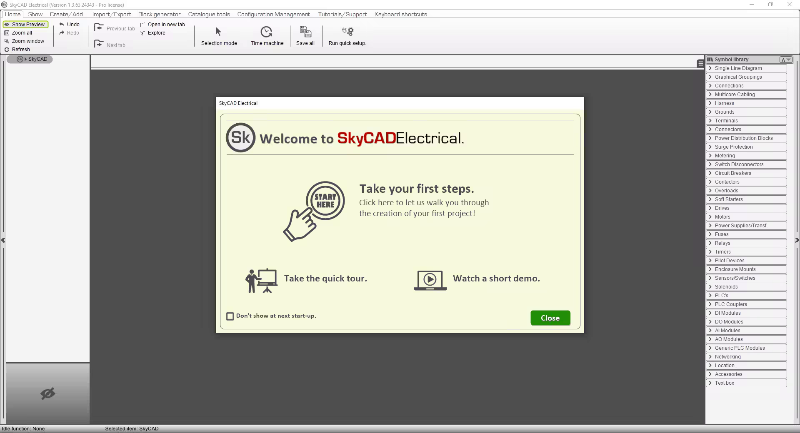Open the Import/Export menu
Screen dimensions: 800x433
tap(111, 15)
